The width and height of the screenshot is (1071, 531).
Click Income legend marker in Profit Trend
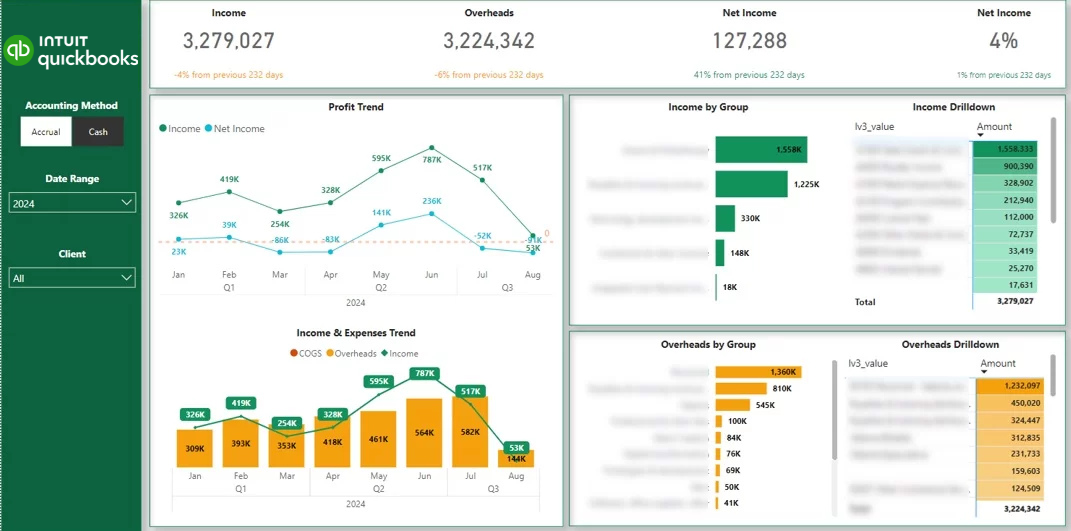pos(163,129)
